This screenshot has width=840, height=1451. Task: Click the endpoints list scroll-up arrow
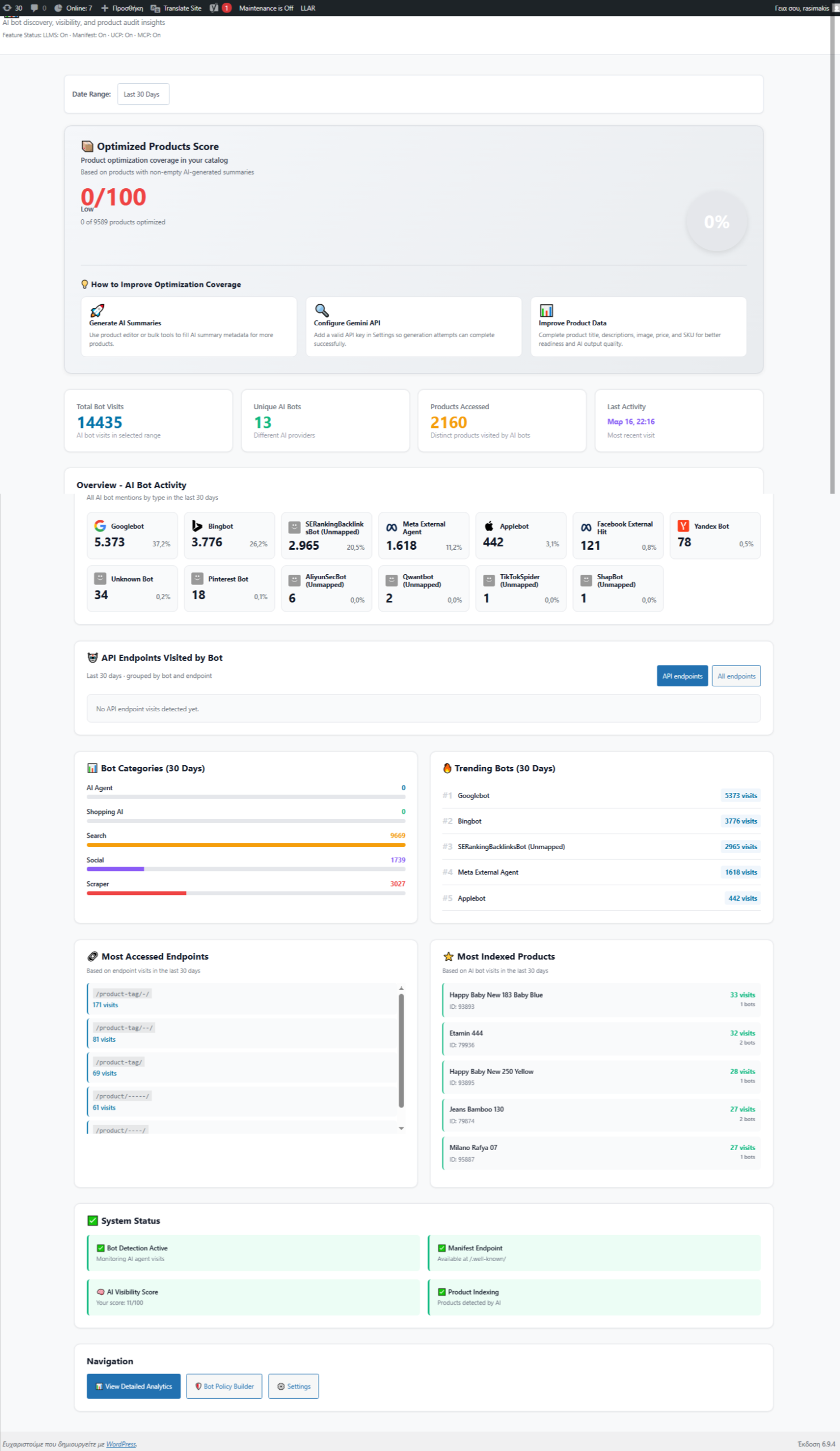coord(401,988)
